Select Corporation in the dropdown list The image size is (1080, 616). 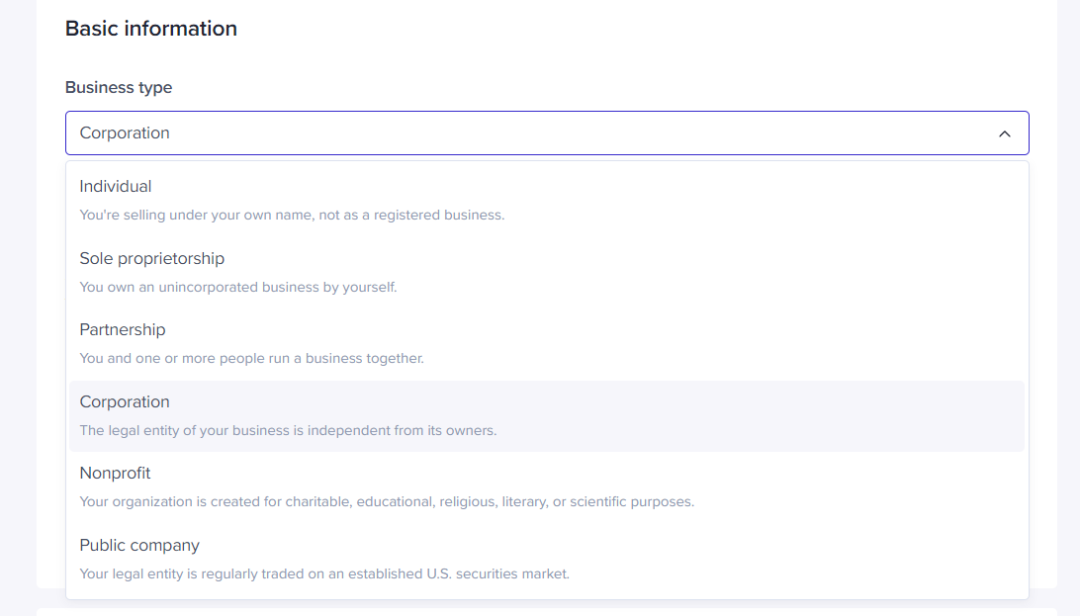click(125, 402)
